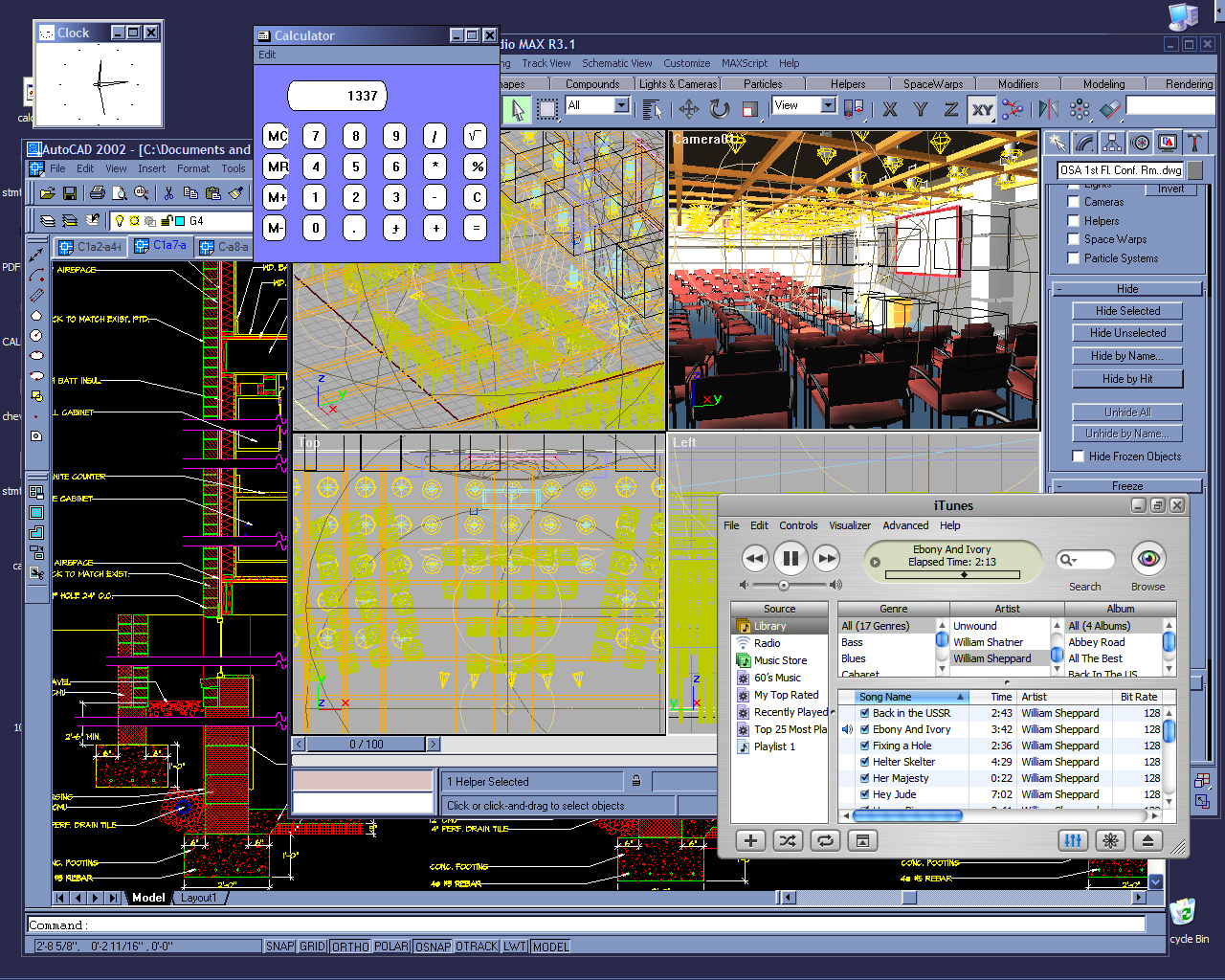This screenshot has width=1225, height=980.
Task: Open iTunes Controls menu
Action: pos(798,525)
